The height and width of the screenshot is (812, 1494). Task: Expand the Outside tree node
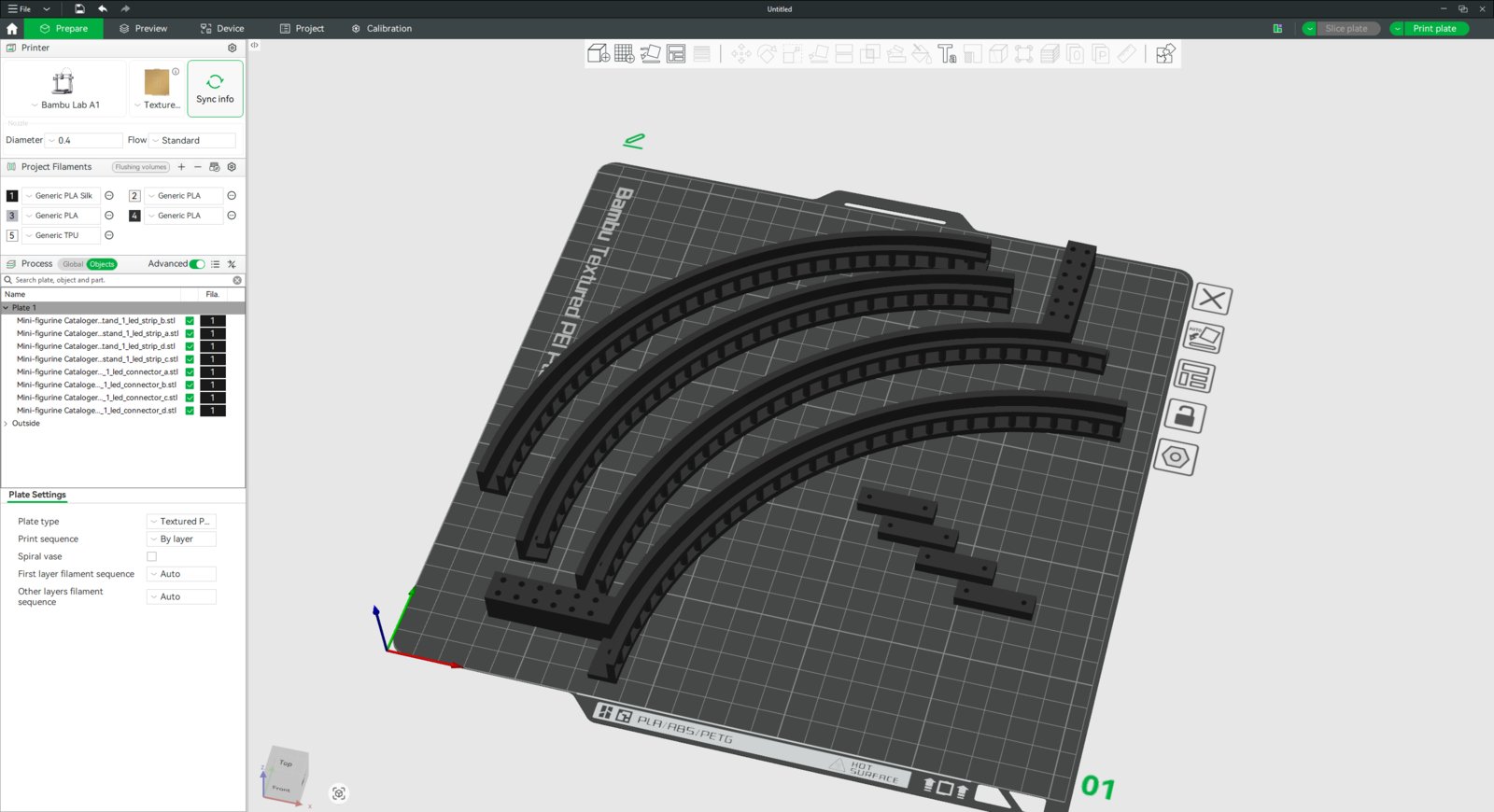click(7, 424)
